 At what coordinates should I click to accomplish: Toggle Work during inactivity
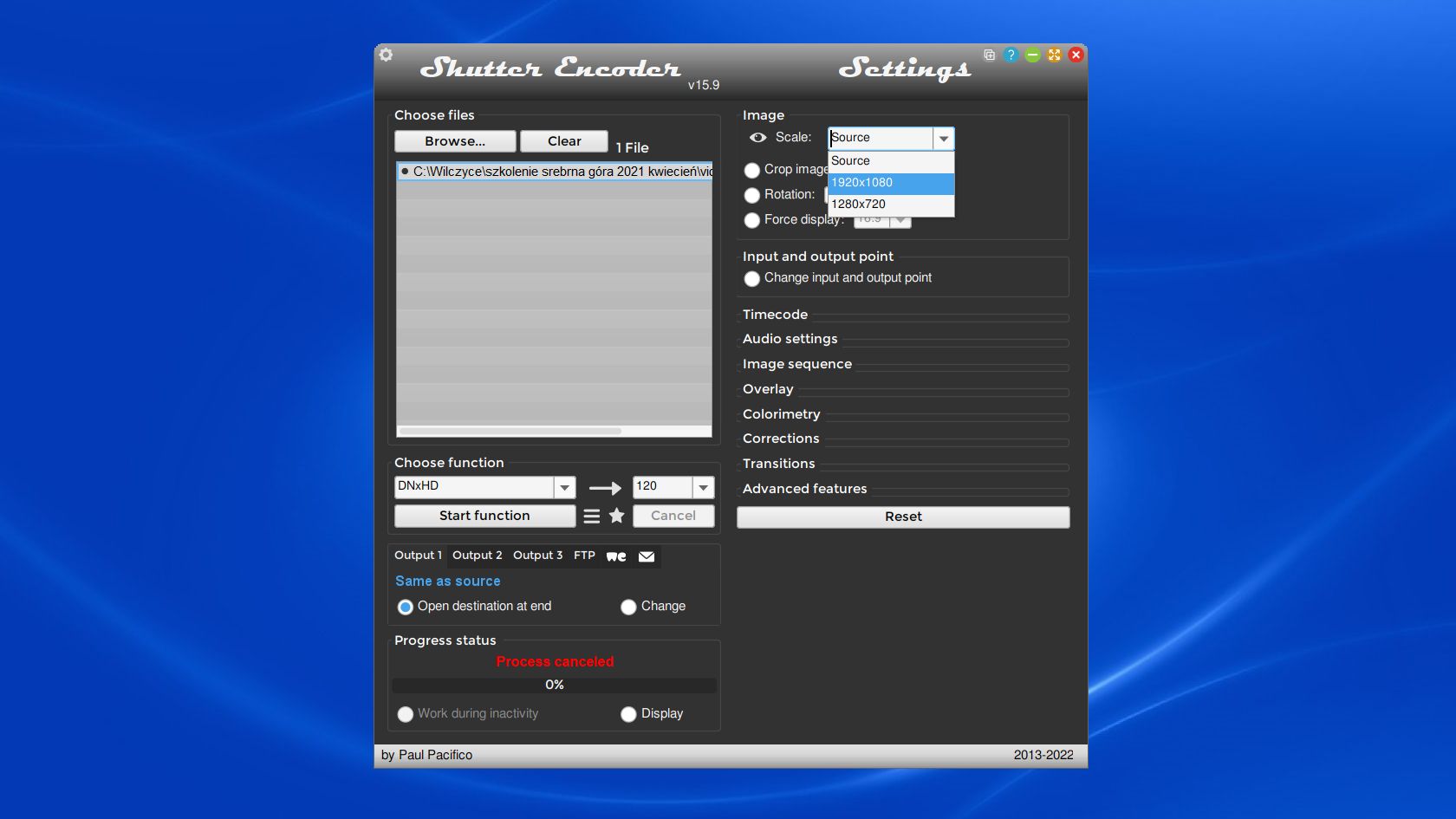(405, 714)
